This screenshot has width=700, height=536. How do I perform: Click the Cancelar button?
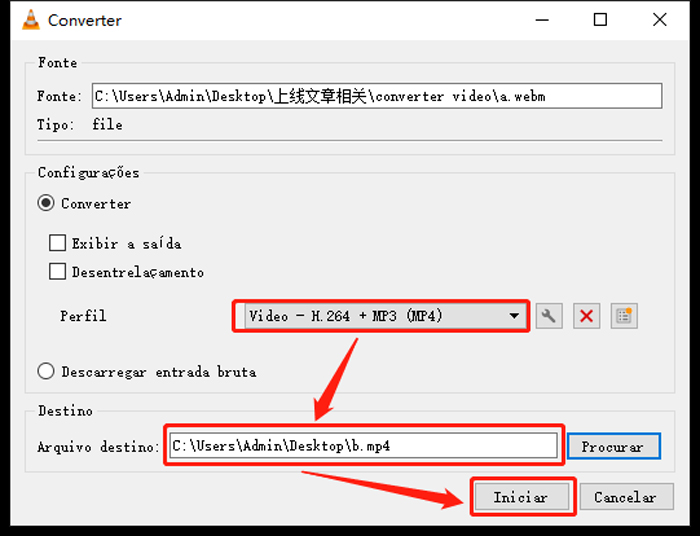[626, 497]
